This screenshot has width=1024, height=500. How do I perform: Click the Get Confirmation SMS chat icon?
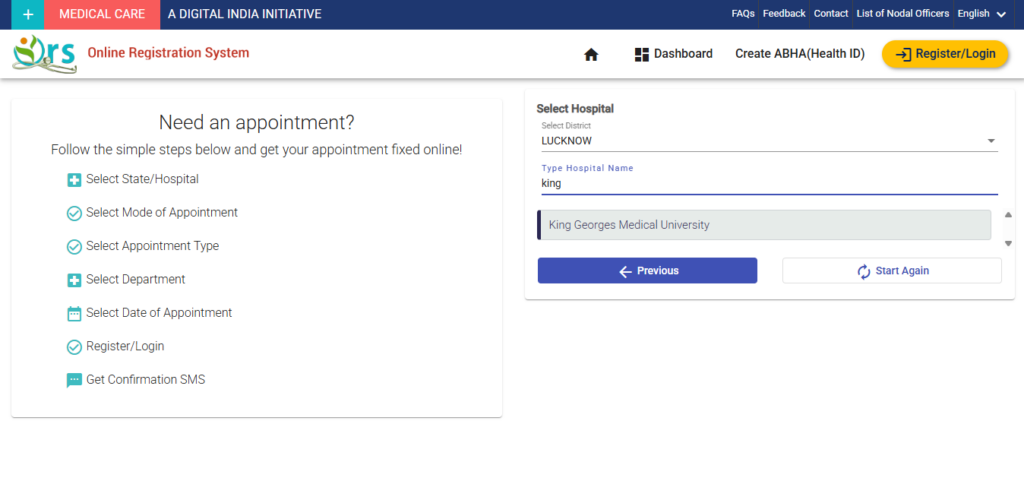[x=74, y=381]
